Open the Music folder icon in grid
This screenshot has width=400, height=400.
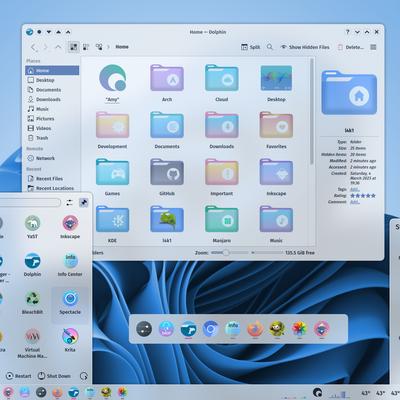pos(276,219)
